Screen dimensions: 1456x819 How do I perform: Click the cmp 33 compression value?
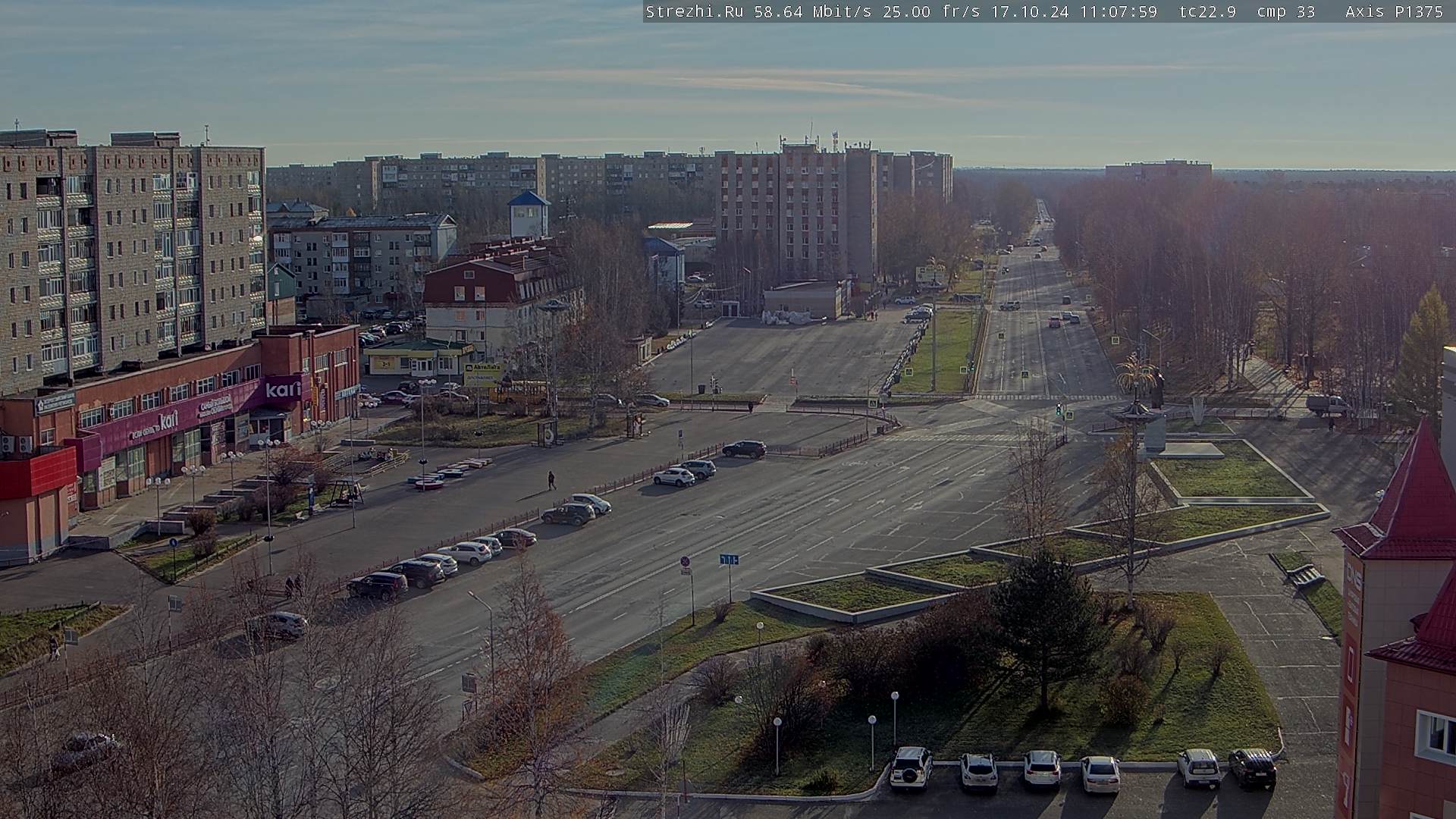1286,11
